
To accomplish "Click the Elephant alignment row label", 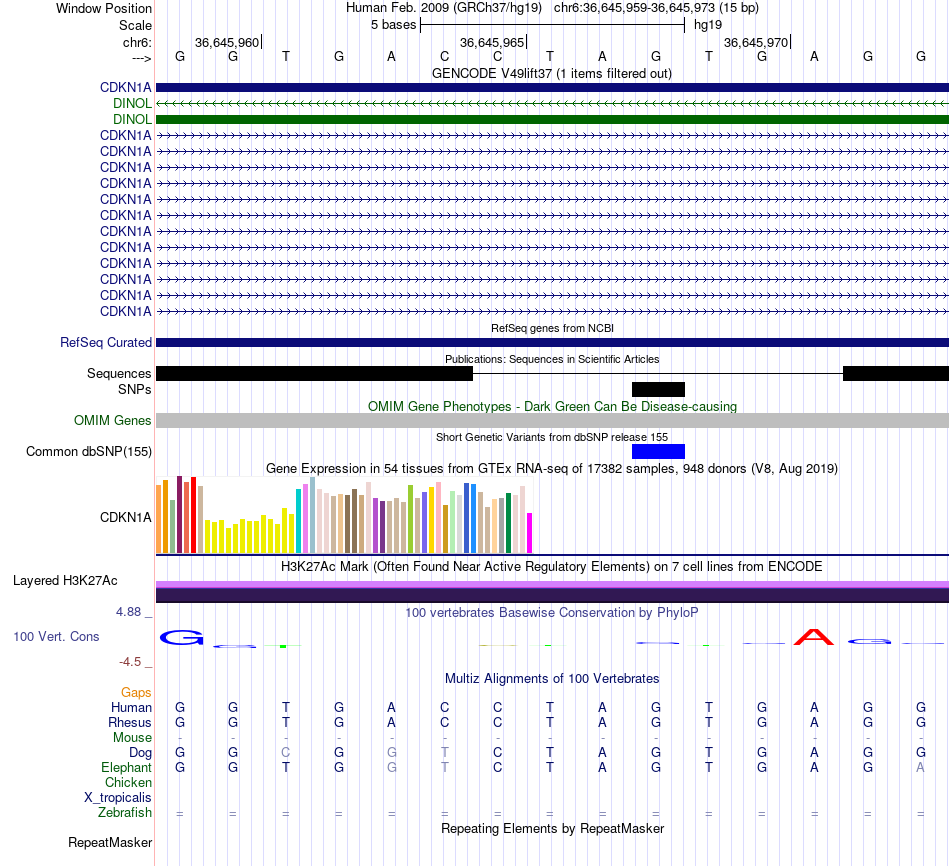I will [126, 768].
